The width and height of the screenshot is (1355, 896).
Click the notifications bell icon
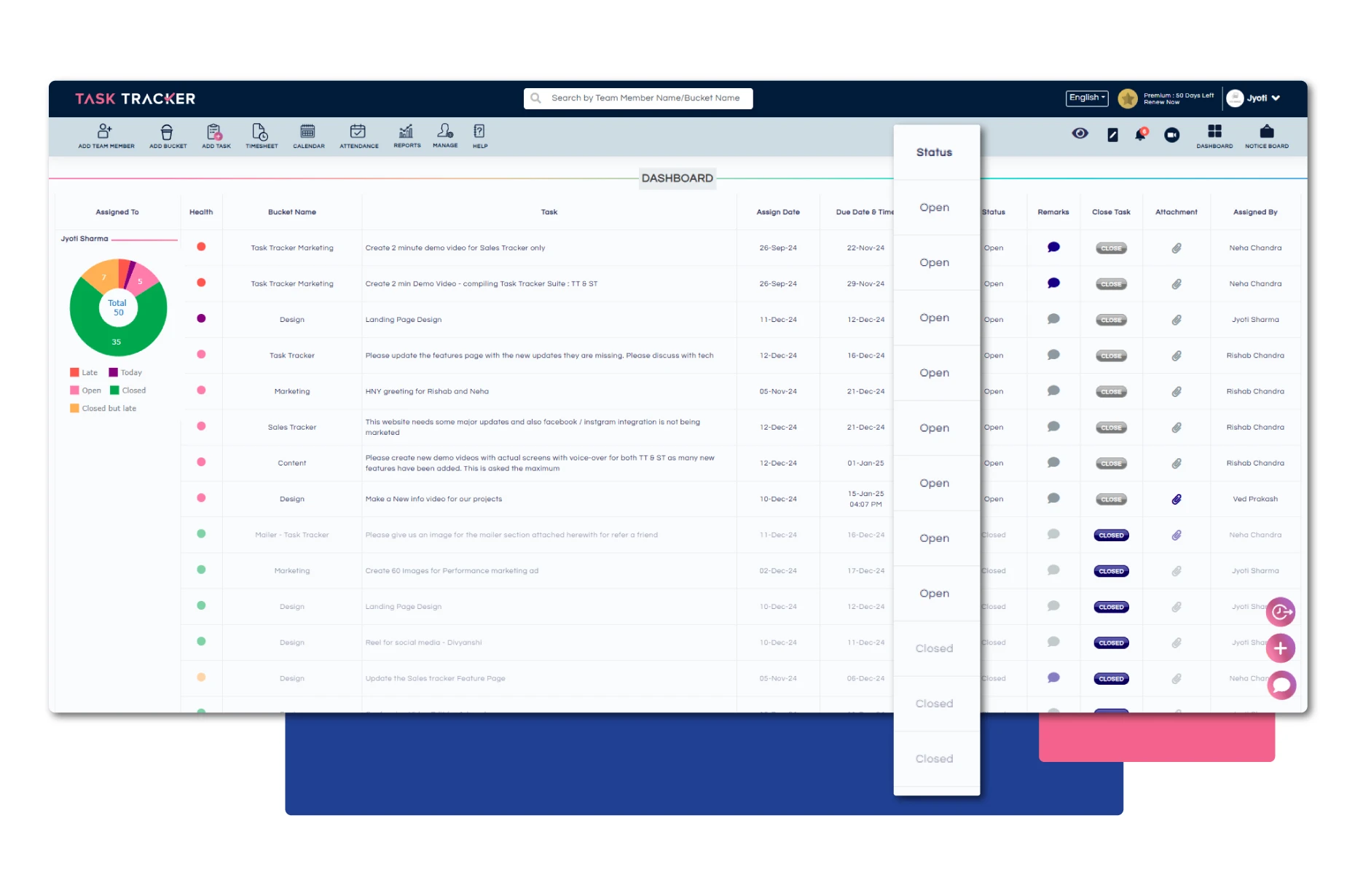pos(1140,135)
